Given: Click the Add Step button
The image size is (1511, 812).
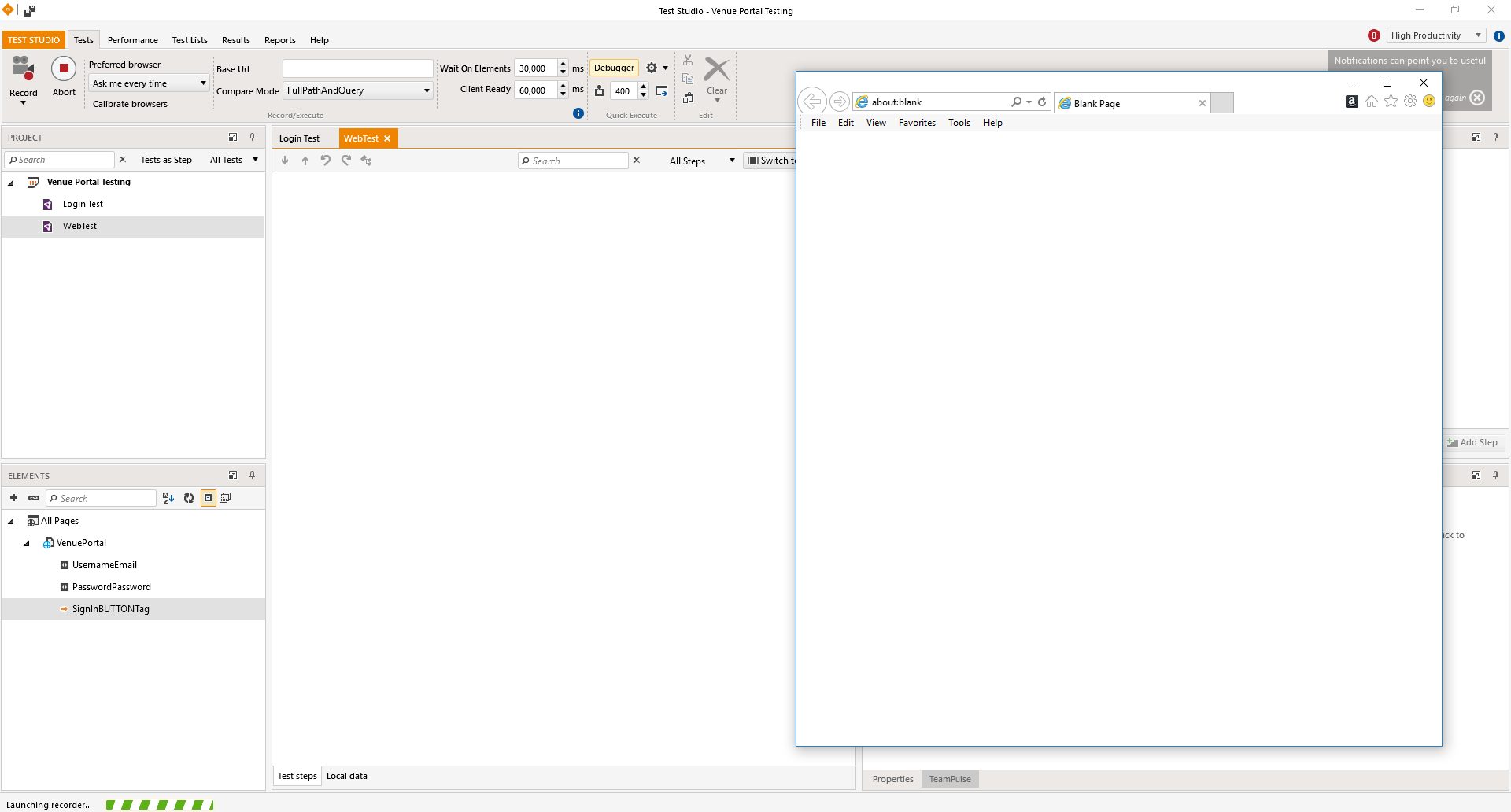Looking at the screenshot, I should [1472, 442].
